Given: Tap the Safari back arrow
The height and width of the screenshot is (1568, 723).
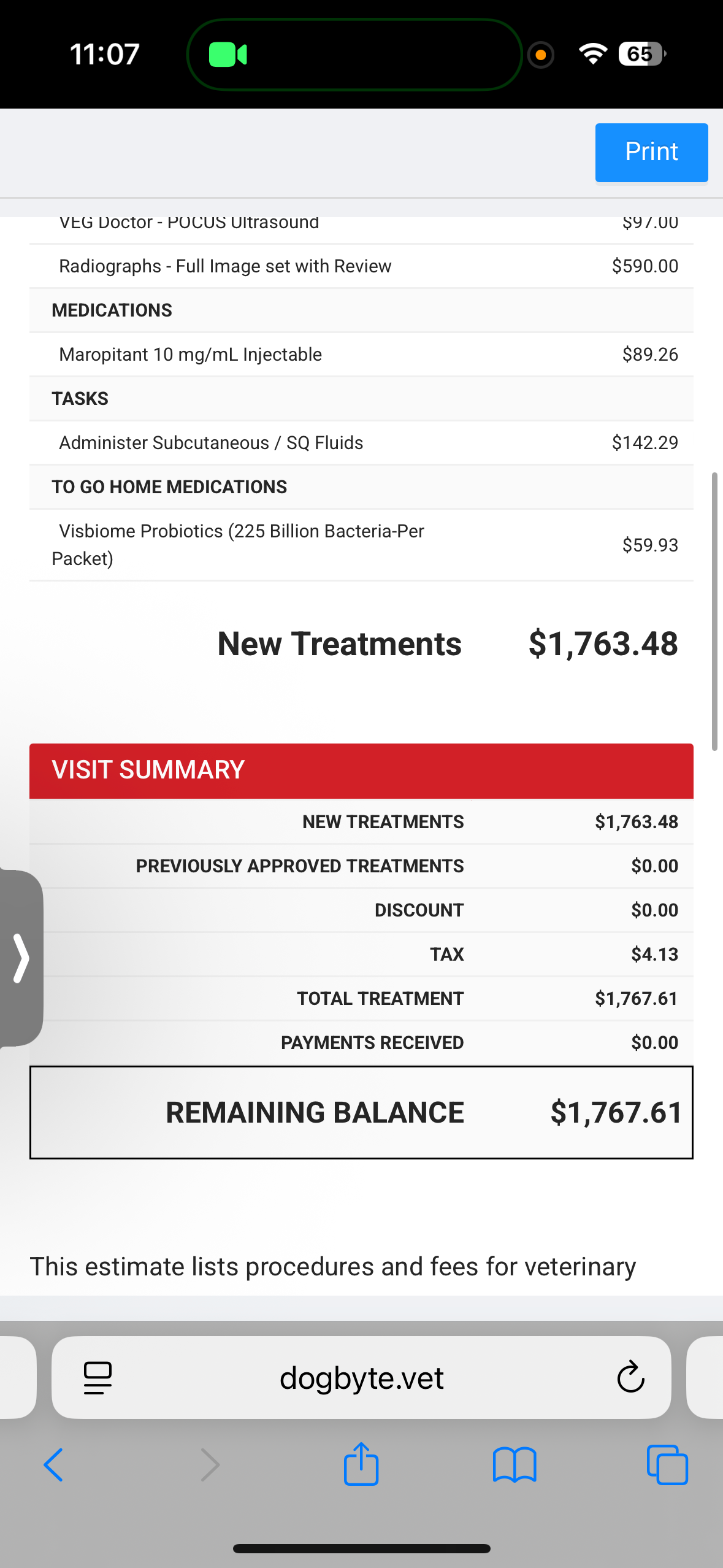Looking at the screenshot, I should click(x=54, y=1464).
